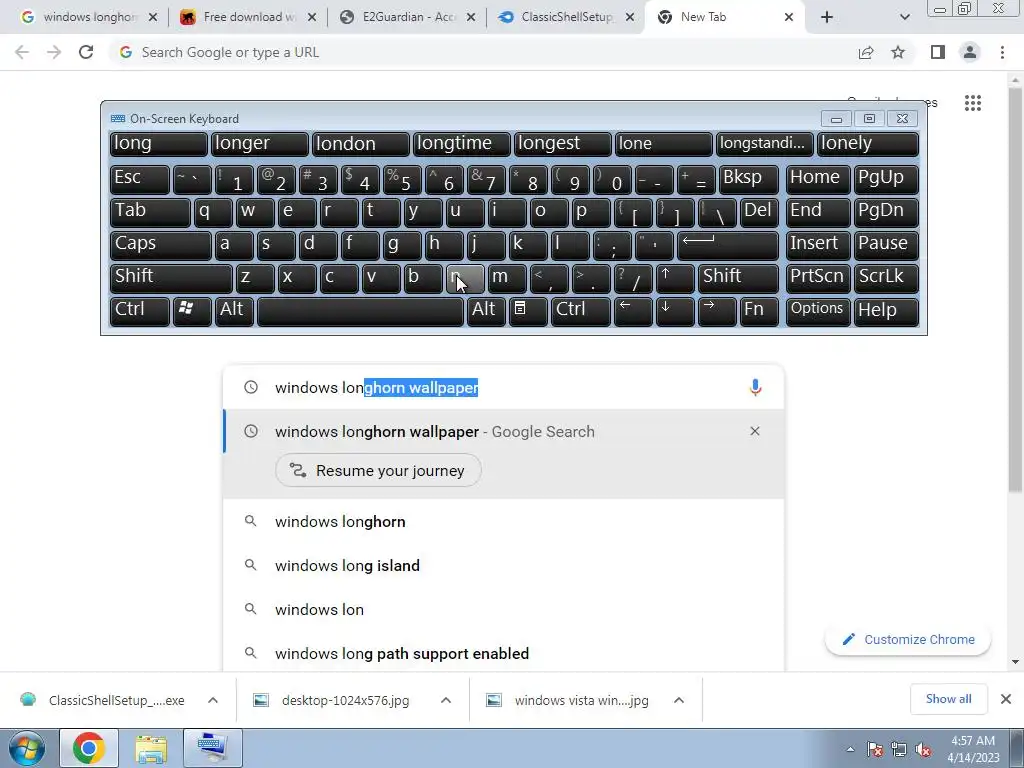Screen dimensions: 1024x768
Task: Select the 'windows longhorn' search suggestion
Action: click(x=503, y=521)
